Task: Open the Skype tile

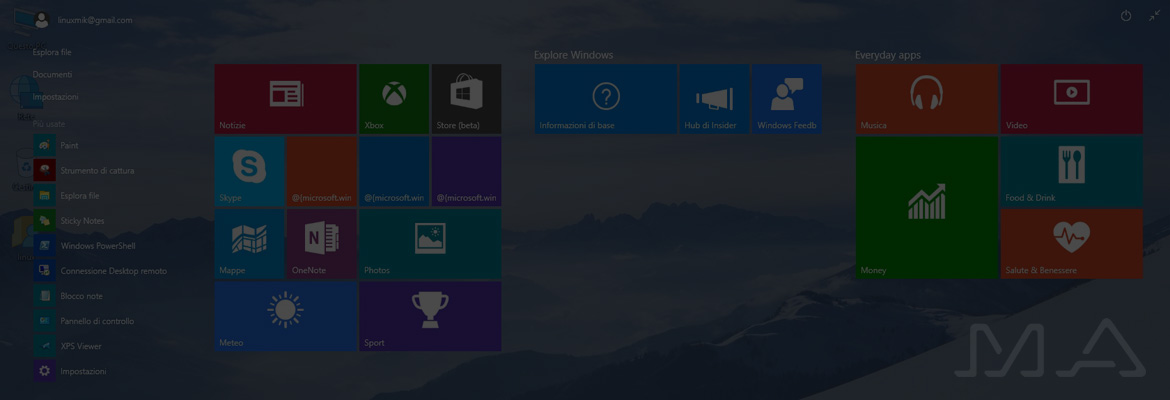Action: pyautogui.click(x=249, y=171)
